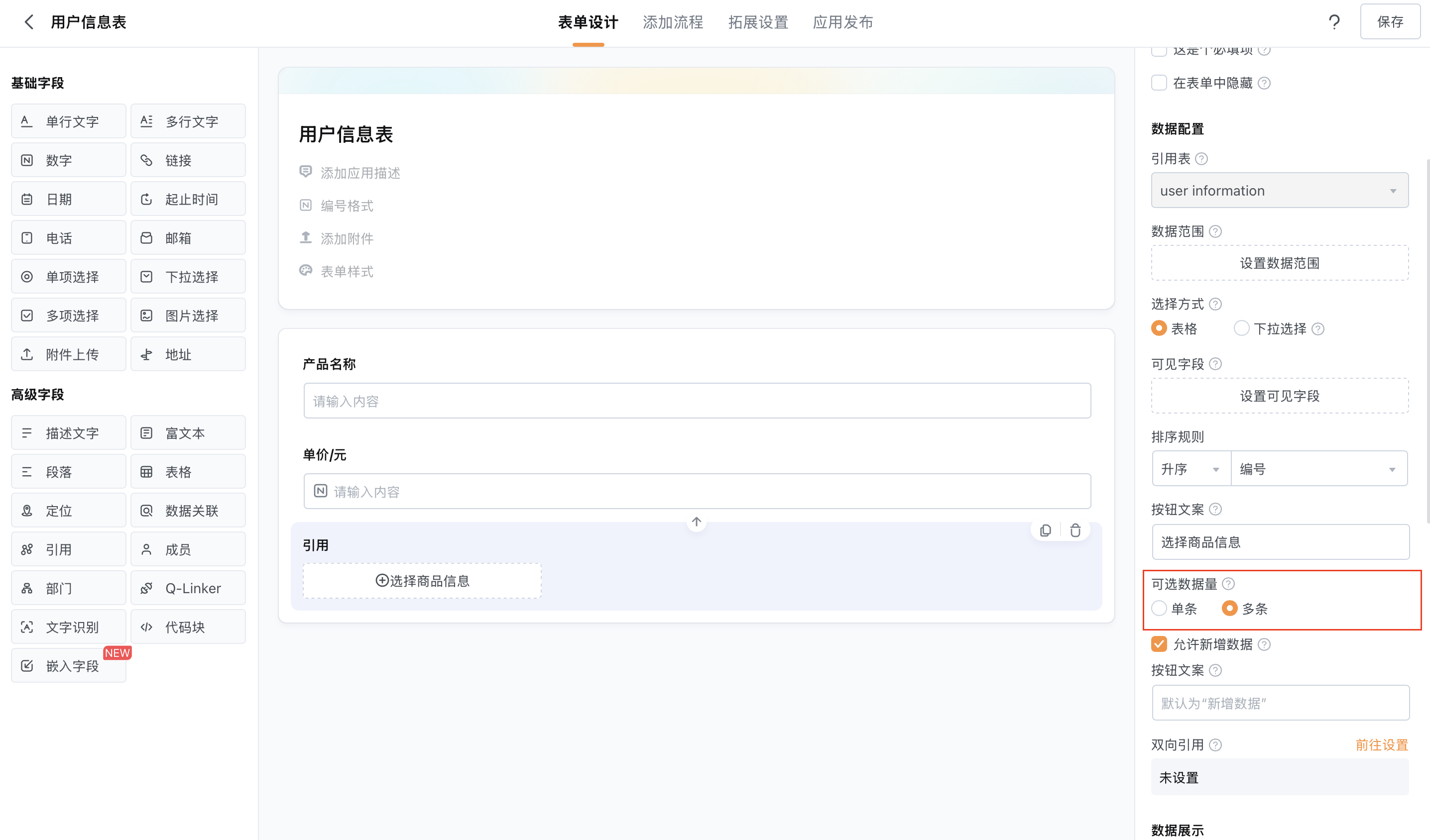This screenshot has height=840, width=1430.
Task: Uncheck the 允许新增数据 checkbox
Action: pos(1159,644)
